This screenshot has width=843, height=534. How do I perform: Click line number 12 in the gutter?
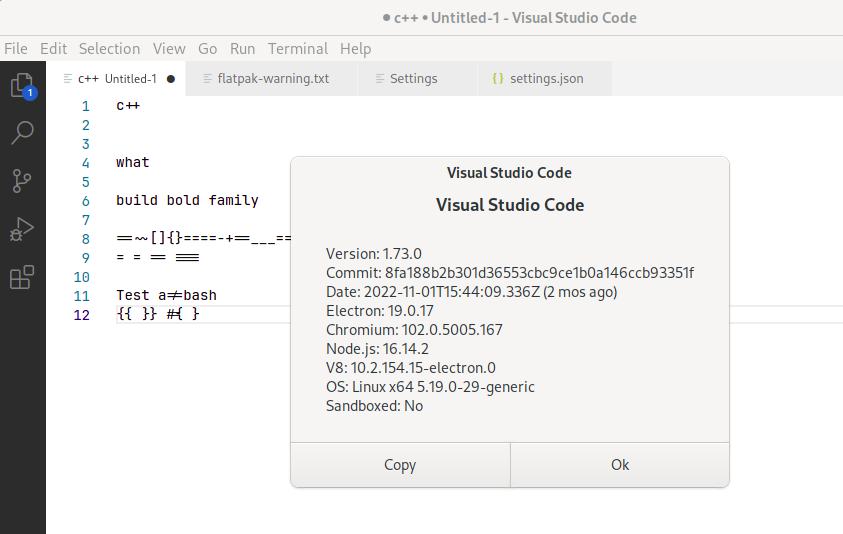point(82,315)
